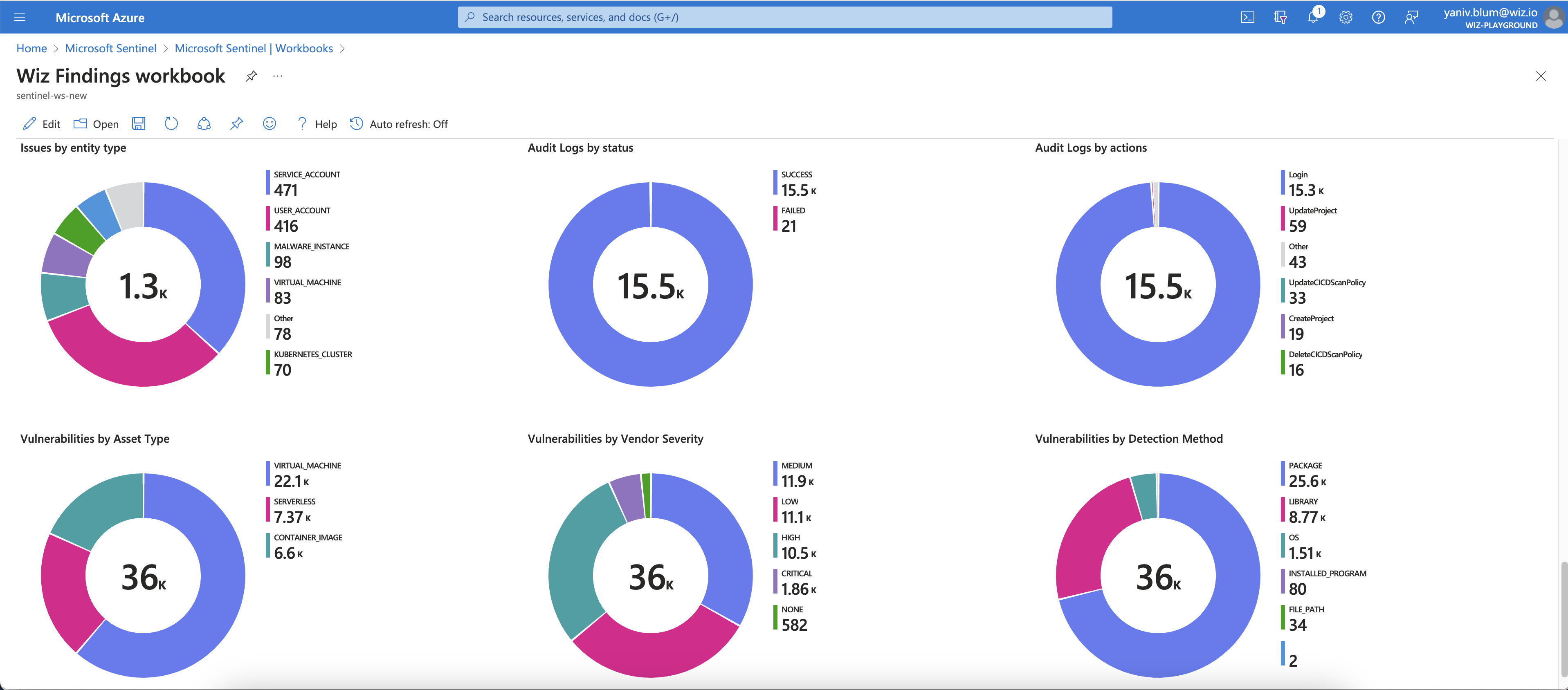Image resolution: width=1568 pixels, height=690 pixels.
Task: Click the Open workbook button
Action: click(96, 124)
